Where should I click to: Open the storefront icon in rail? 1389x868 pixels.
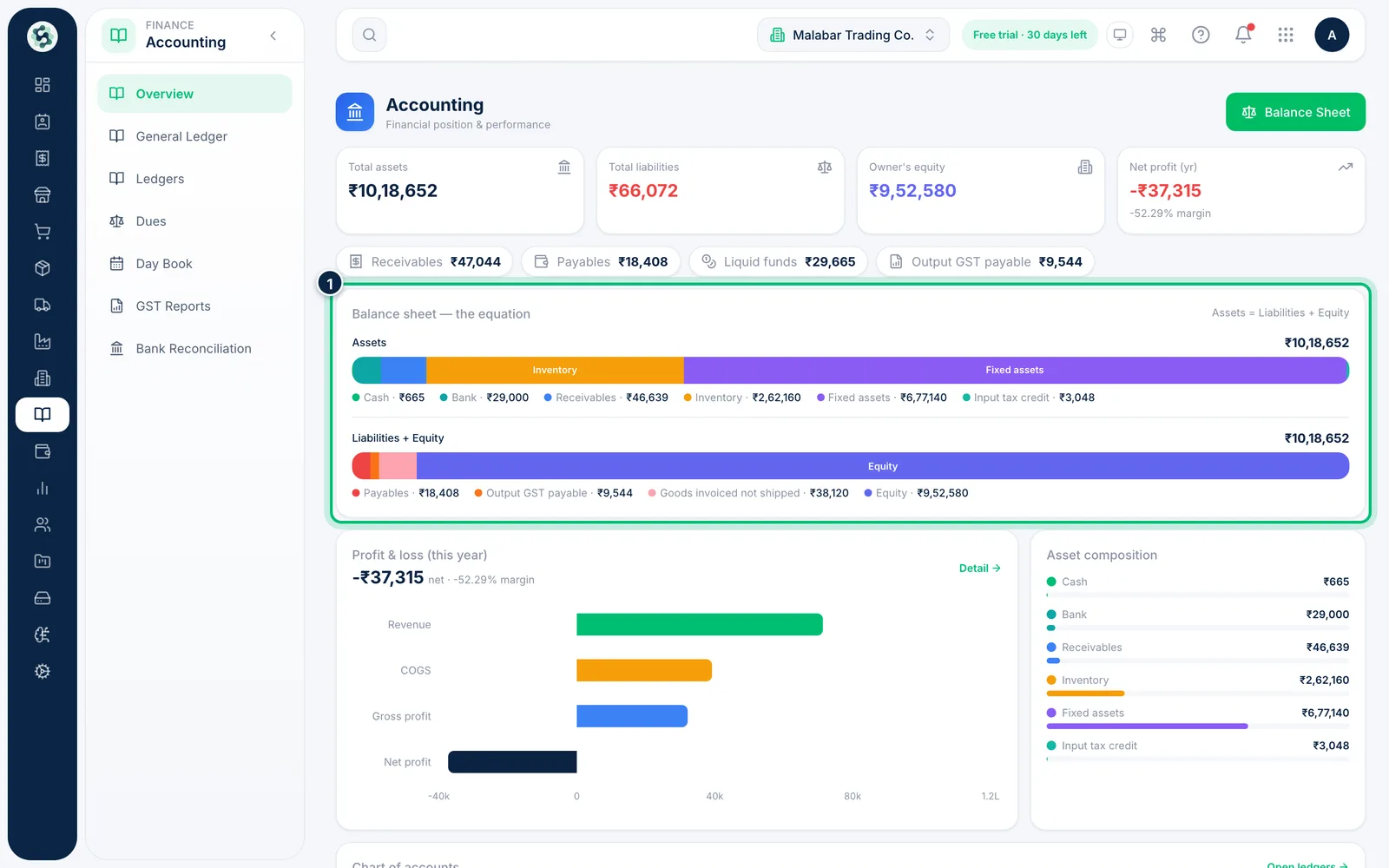click(43, 194)
